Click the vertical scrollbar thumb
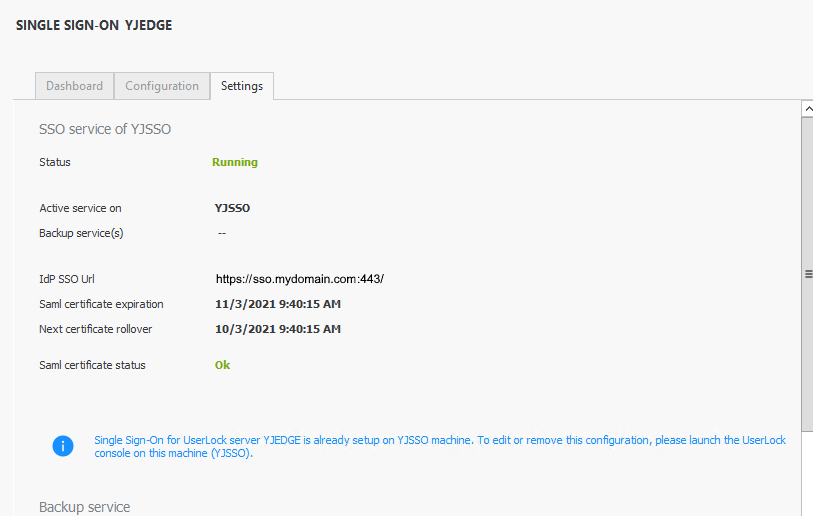This screenshot has height=516, width=813. (x=807, y=274)
